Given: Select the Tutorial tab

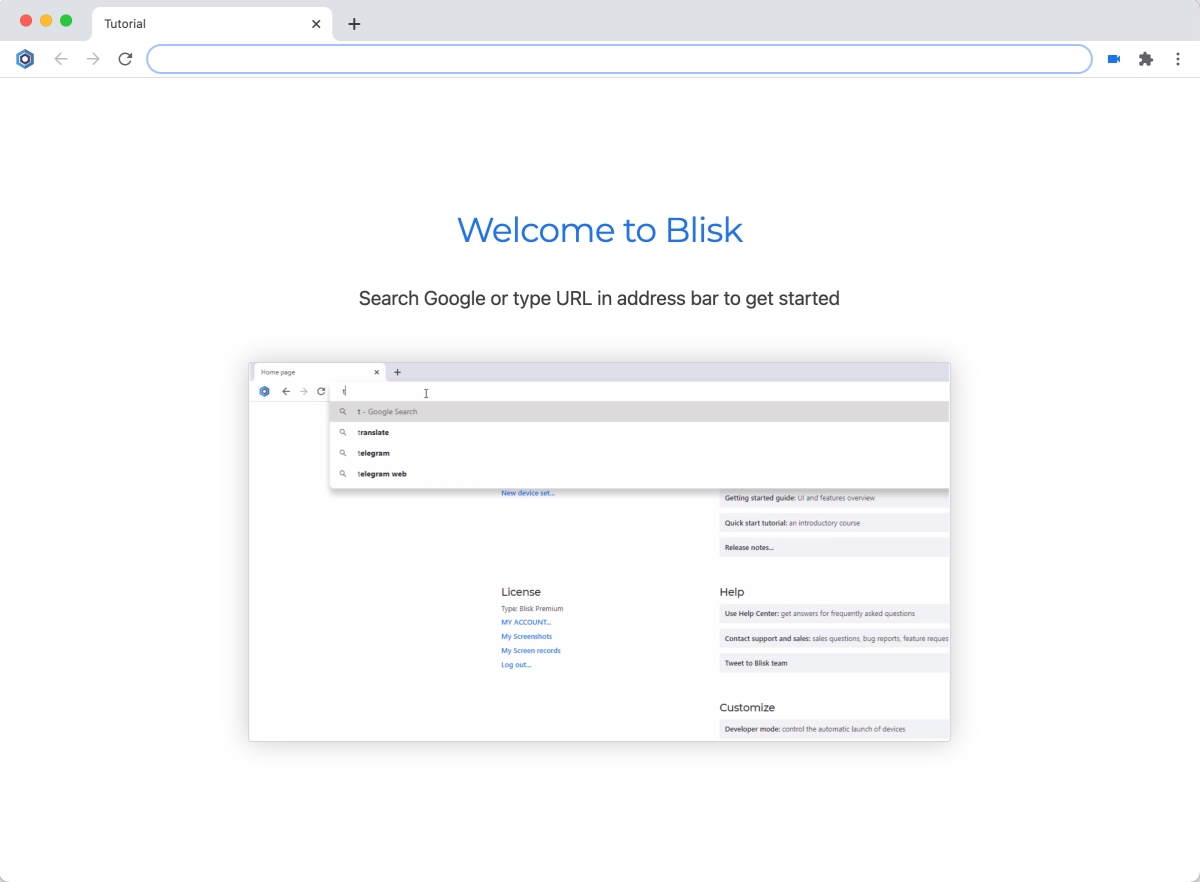Looking at the screenshot, I should click(x=210, y=24).
